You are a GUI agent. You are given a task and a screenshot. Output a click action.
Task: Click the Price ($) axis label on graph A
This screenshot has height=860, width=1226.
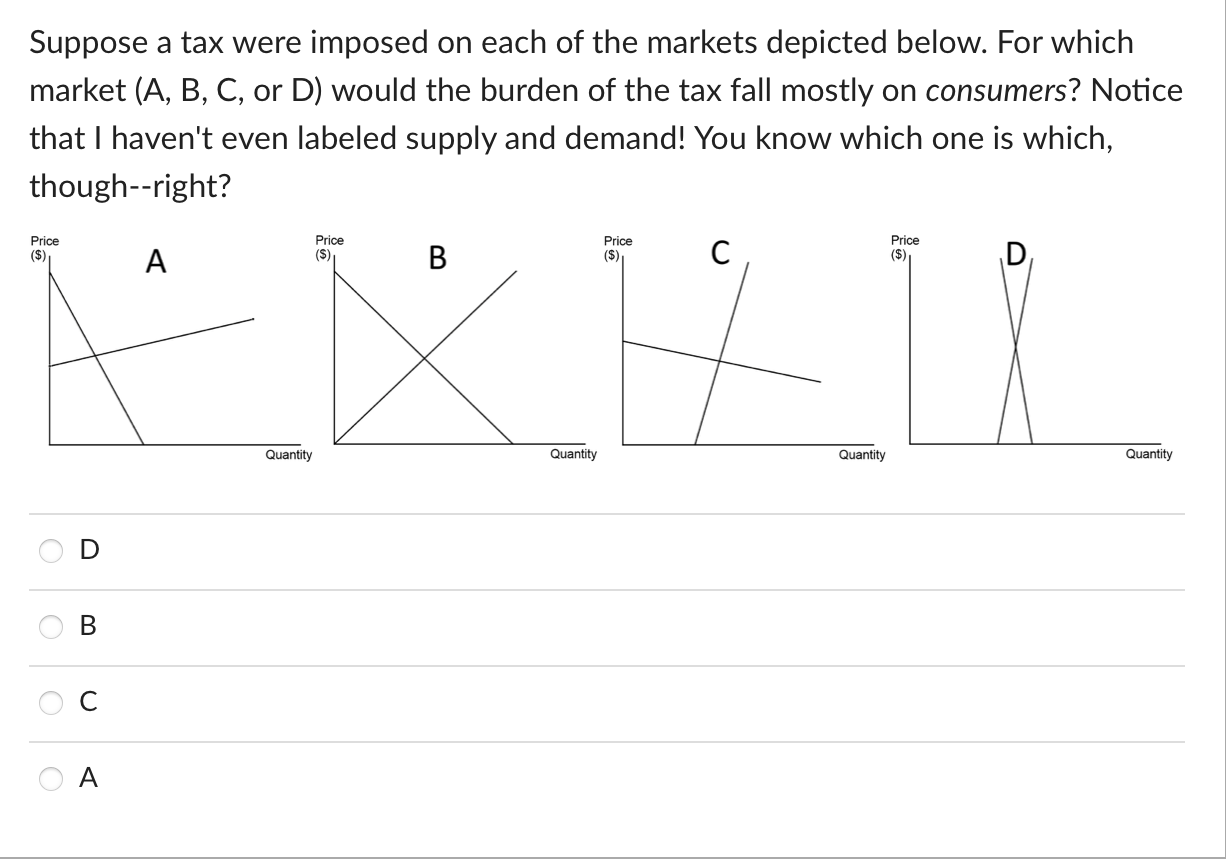[45, 248]
